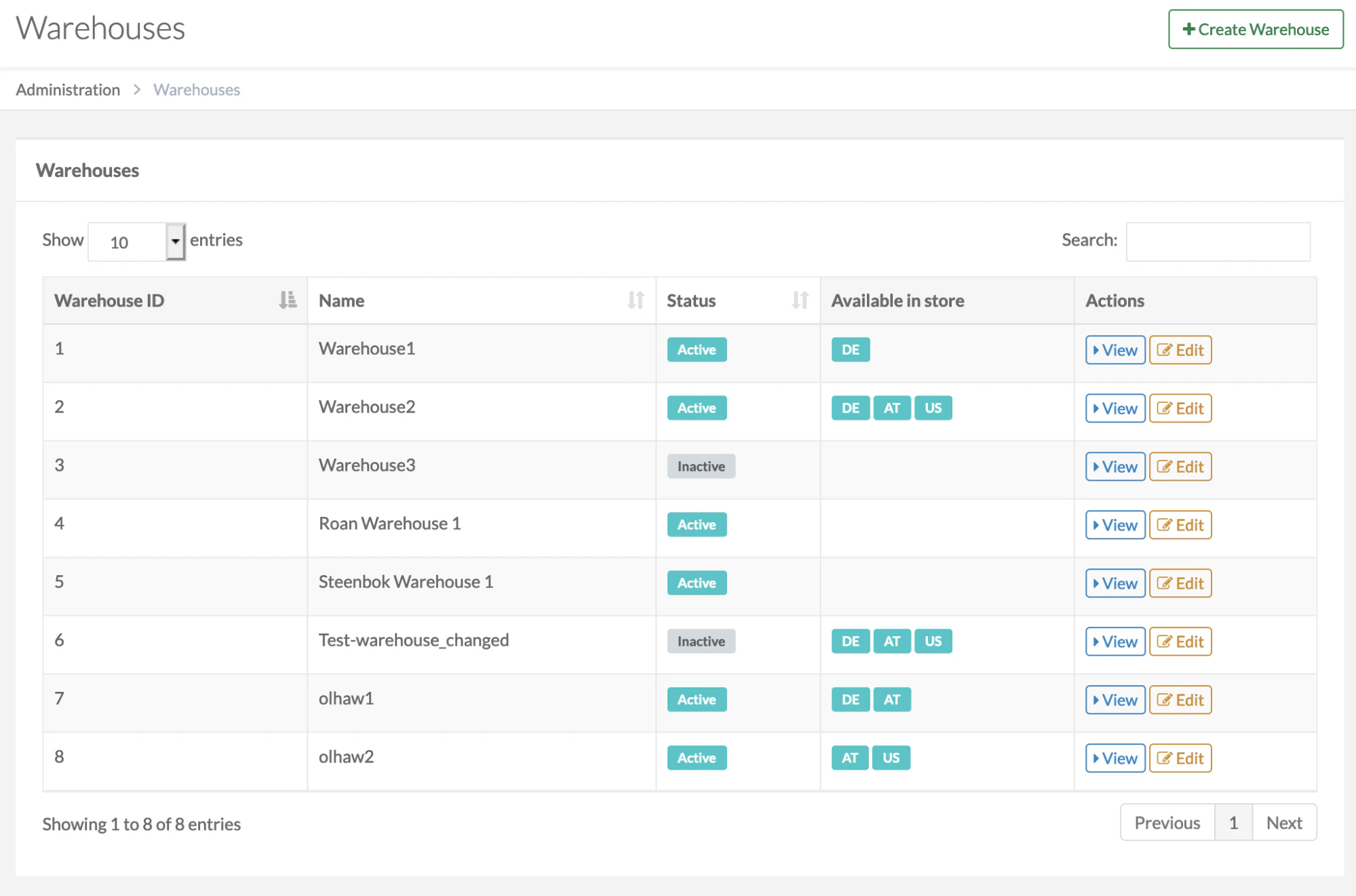The height and width of the screenshot is (896, 1356).
Task: Sort warehouses by Status
Action: click(800, 299)
